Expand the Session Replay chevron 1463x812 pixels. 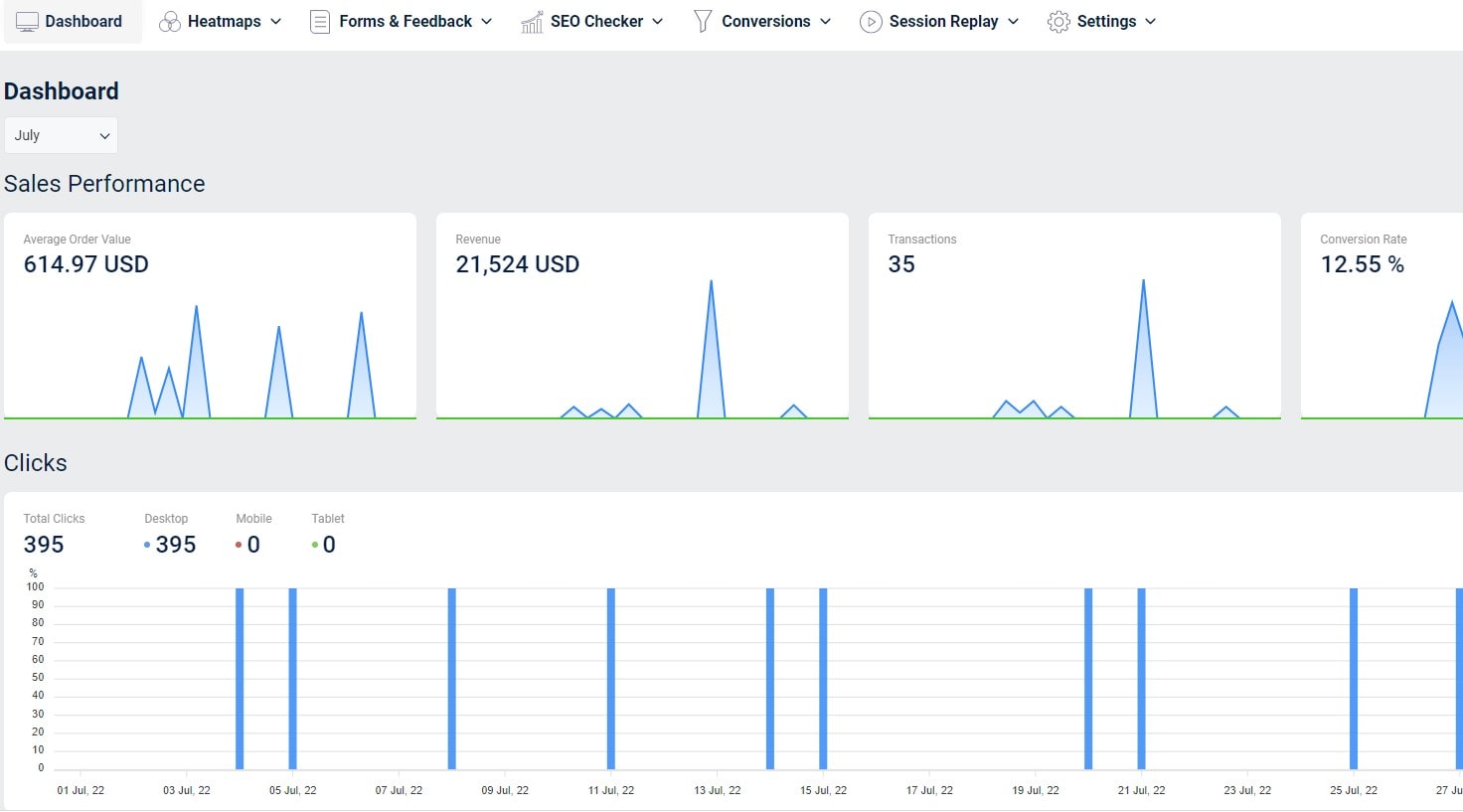1013,22
